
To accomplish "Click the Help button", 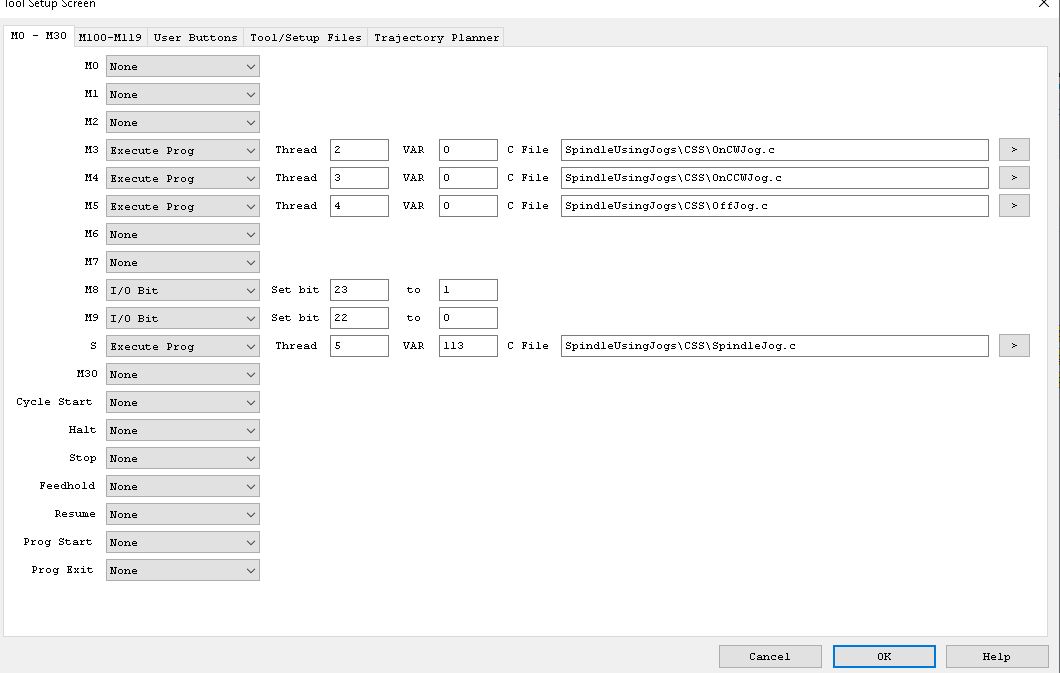I will pyautogui.click(x=996, y=657).
